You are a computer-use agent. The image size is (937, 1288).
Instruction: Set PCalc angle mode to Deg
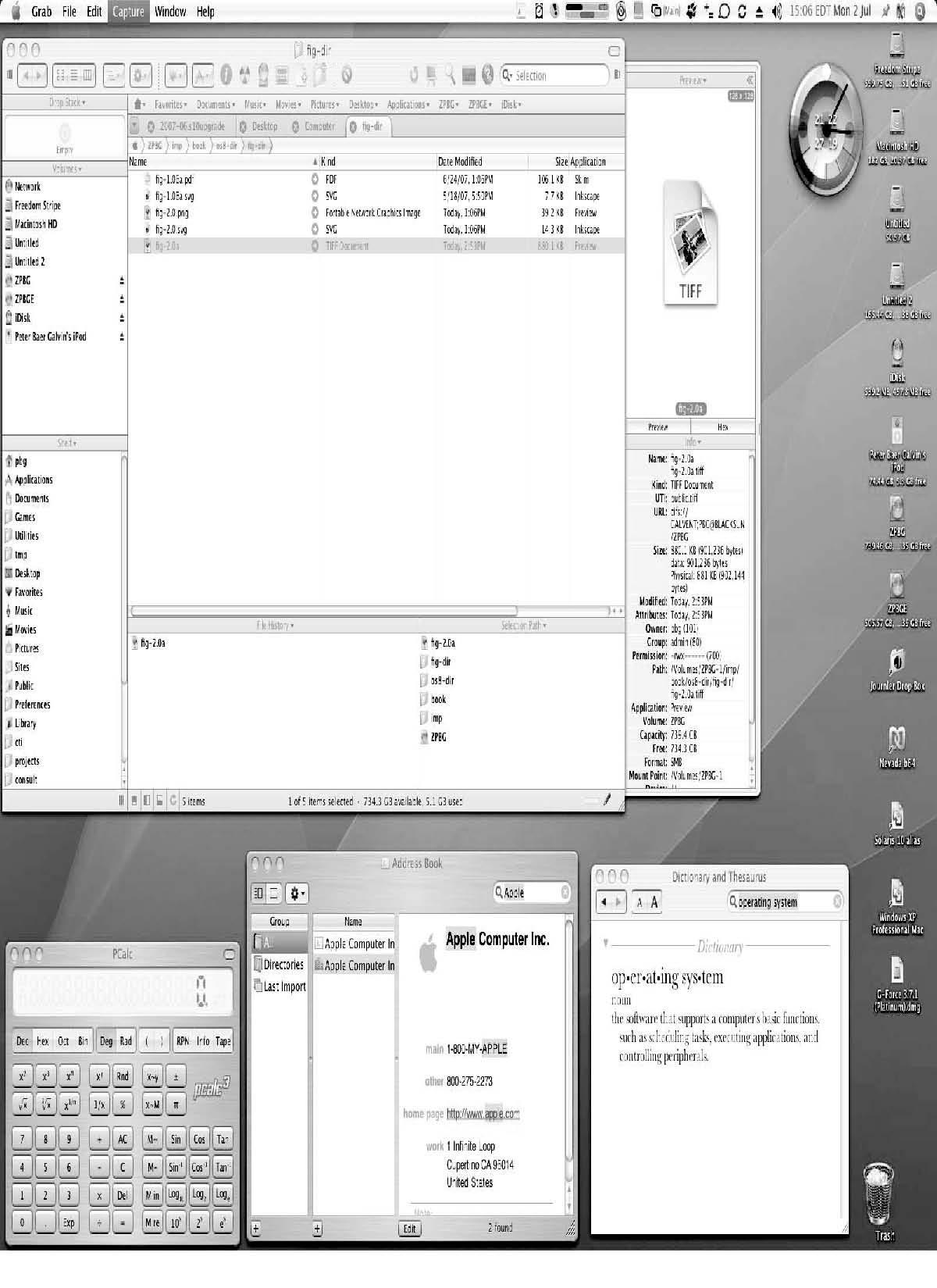[106, 1041]
